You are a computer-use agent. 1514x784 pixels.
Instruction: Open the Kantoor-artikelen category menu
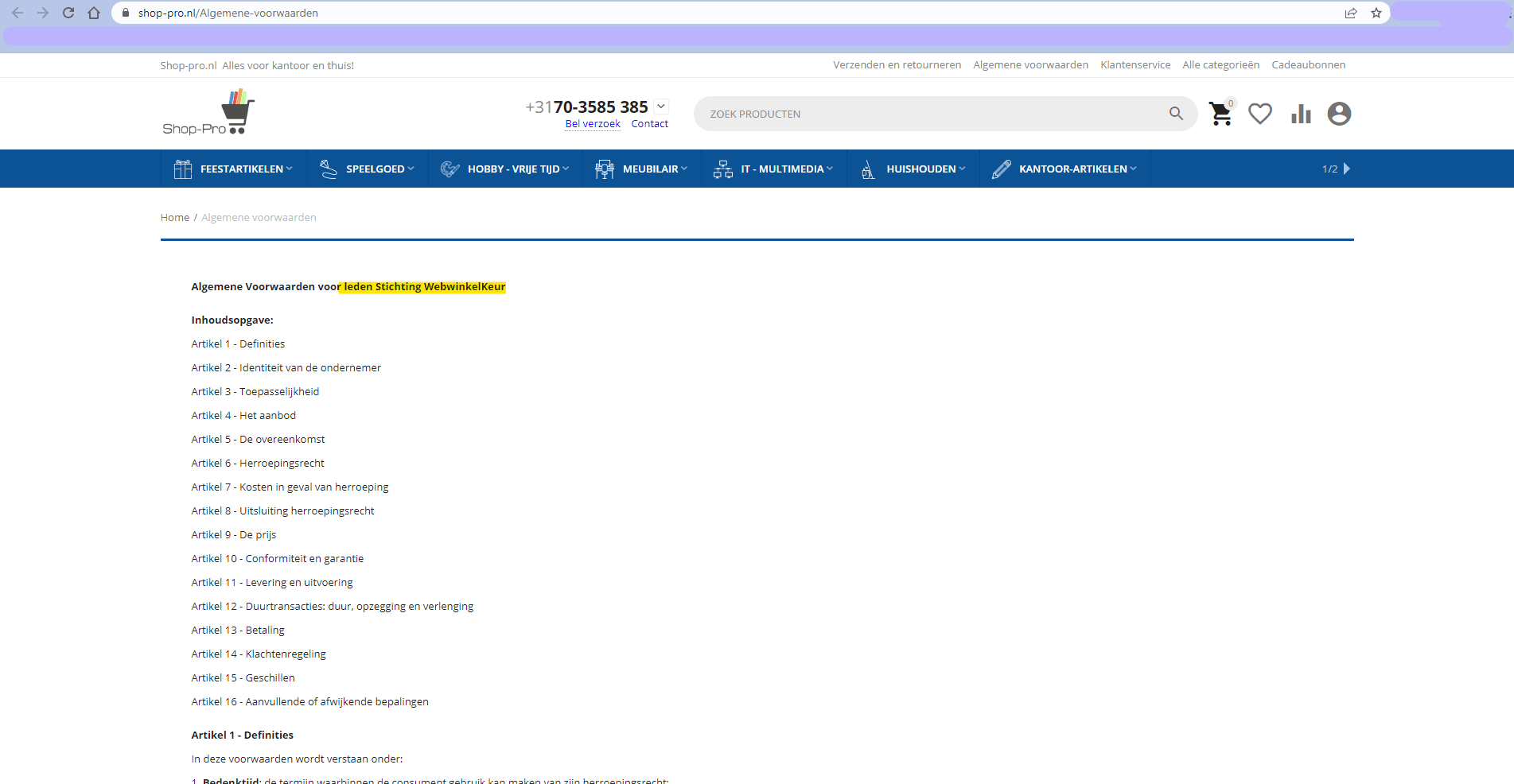coord(1064,169)
